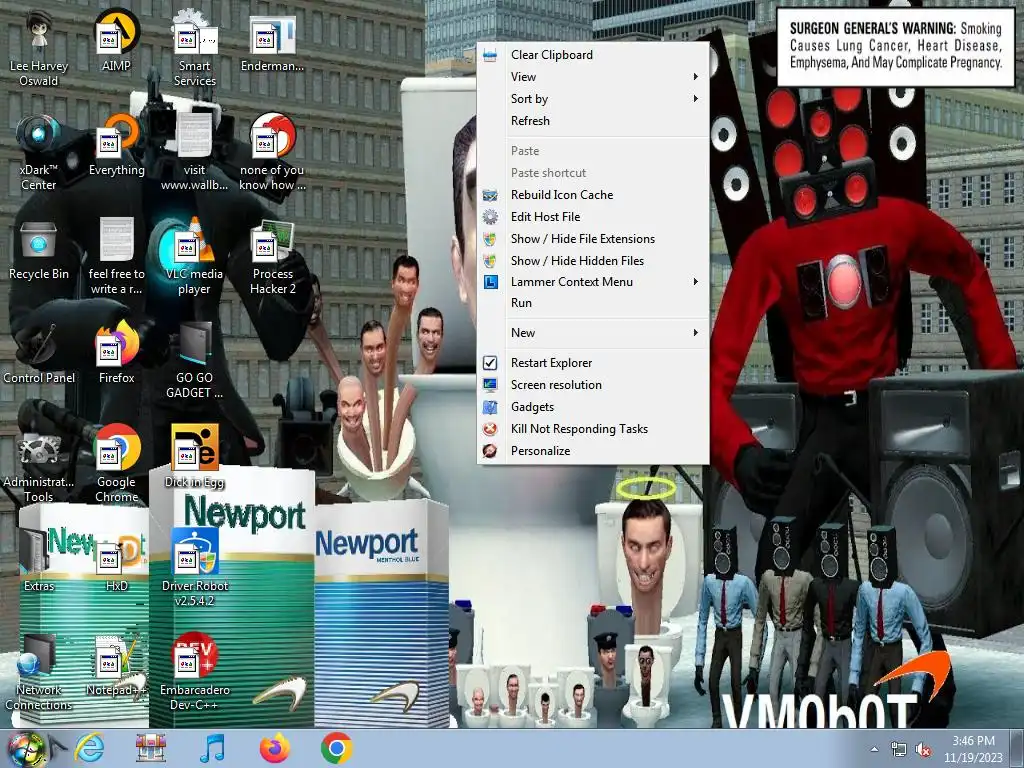Select the 'feel free to write a r...' file
This screenshot has width=1024, height=768.
(116, 256)
